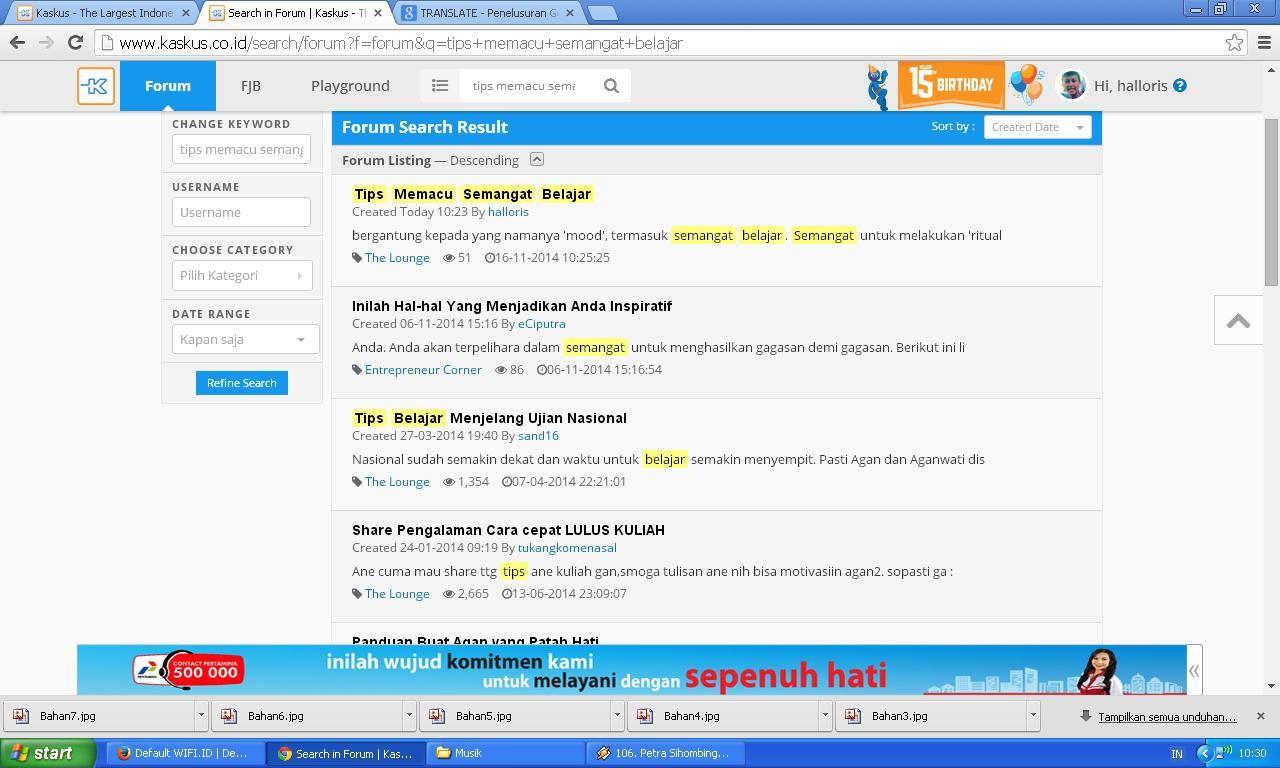Viewport: 1280px width, 768px height.
Task: Click the browser address bar
Action: tap(670, 43)
